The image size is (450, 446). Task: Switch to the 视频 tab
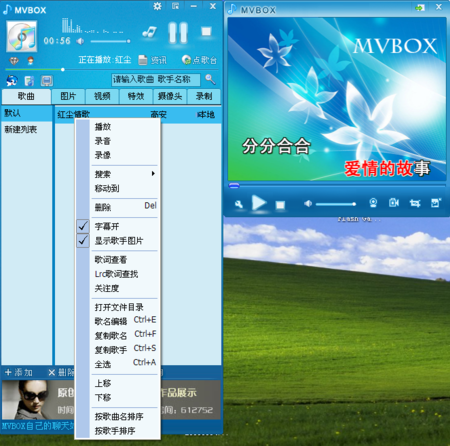[x=102, y=96]
